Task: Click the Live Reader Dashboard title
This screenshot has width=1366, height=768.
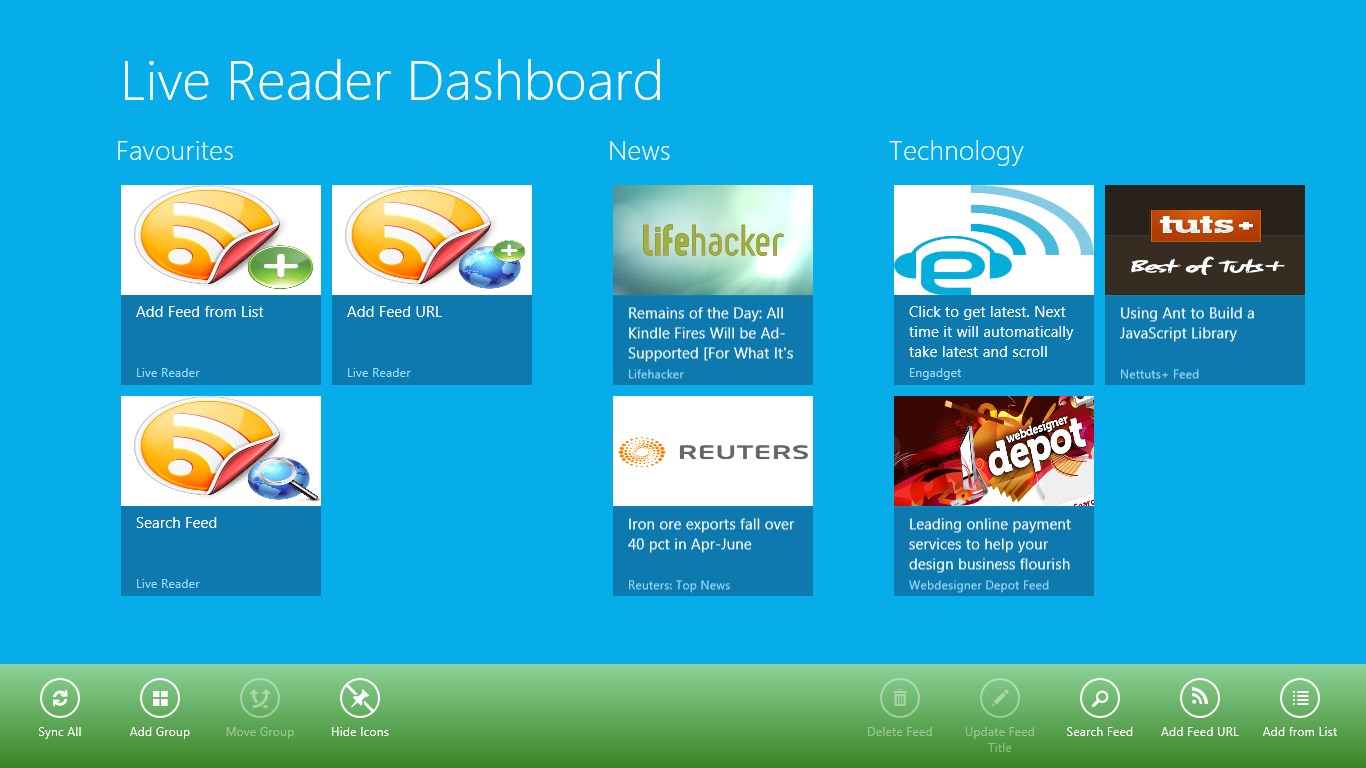Action: coord(392,82)
